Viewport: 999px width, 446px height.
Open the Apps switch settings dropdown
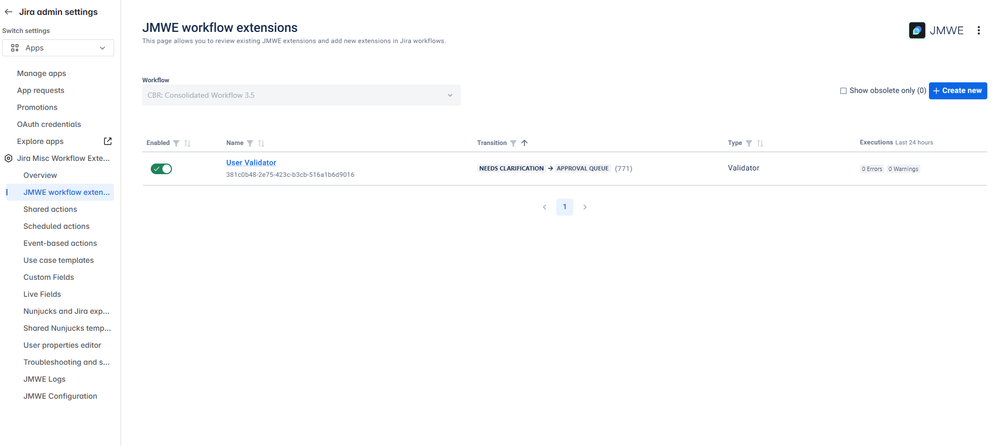click(58, 48)
